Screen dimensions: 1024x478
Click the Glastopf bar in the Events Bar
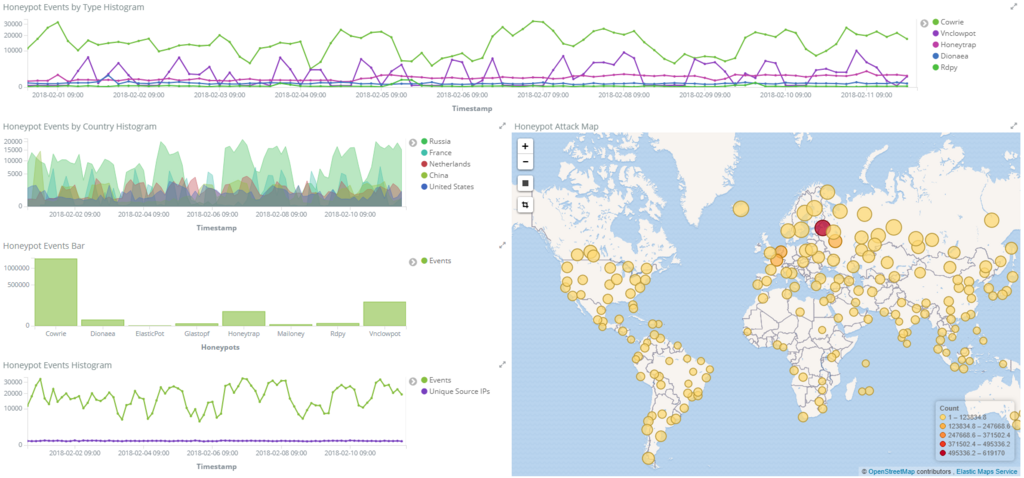pyautogui.click(x=197, y=325)
